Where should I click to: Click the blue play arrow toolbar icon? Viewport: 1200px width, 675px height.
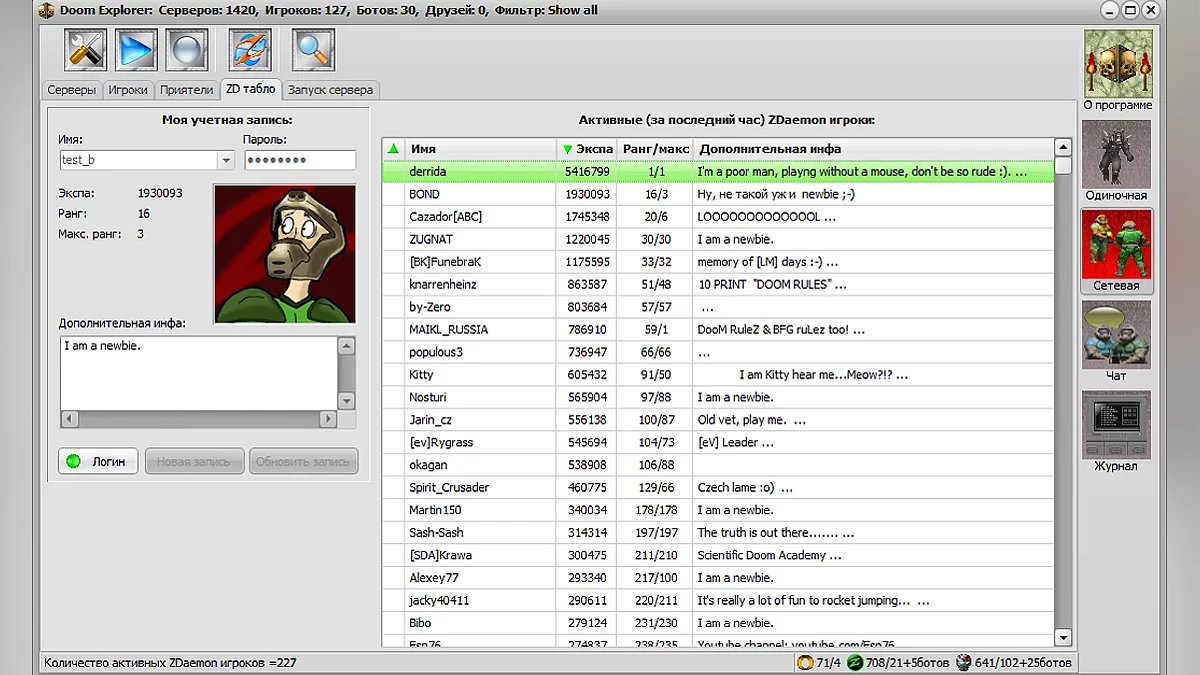pyautogui.click(x=136, y=49)
